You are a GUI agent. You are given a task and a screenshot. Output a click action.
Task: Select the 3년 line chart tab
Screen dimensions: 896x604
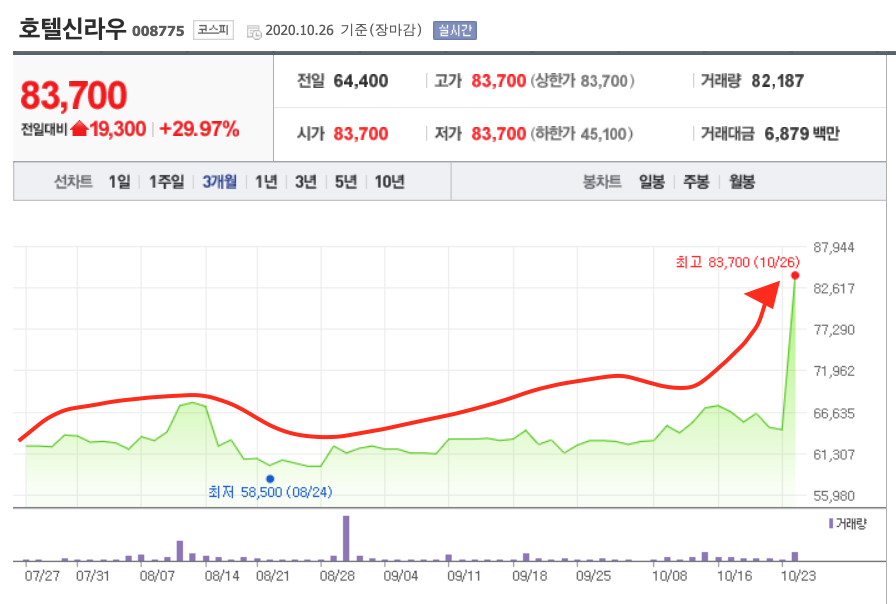coord(306,182)
